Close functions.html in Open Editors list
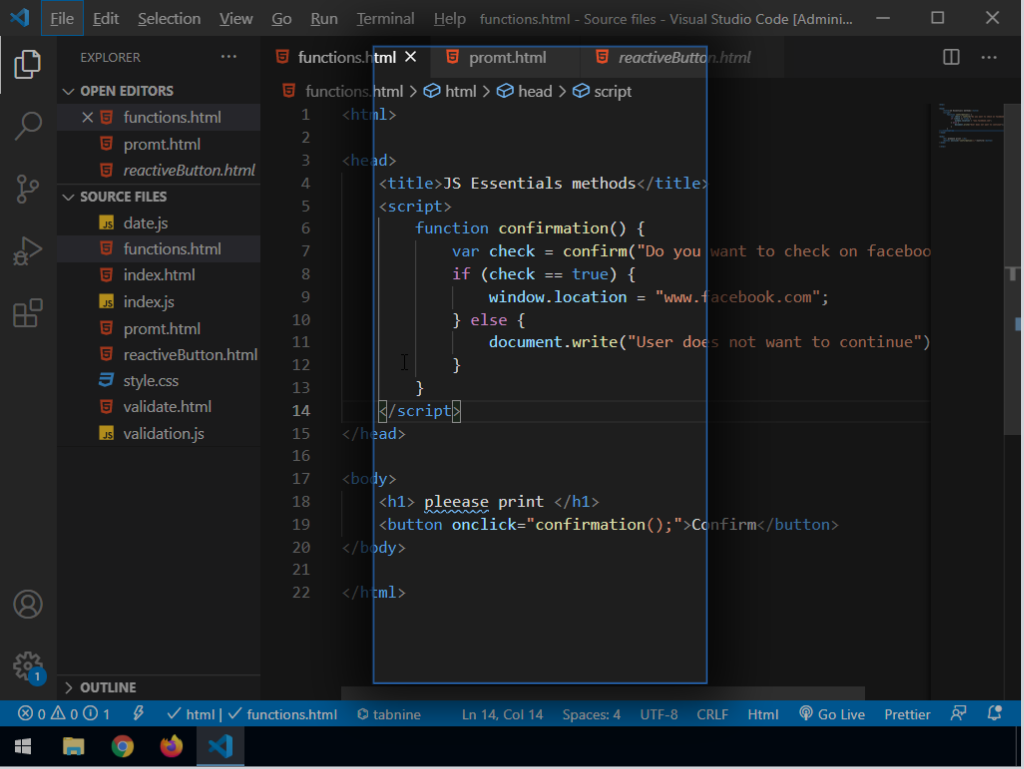The image size is (1024, 769). (87, 118)
